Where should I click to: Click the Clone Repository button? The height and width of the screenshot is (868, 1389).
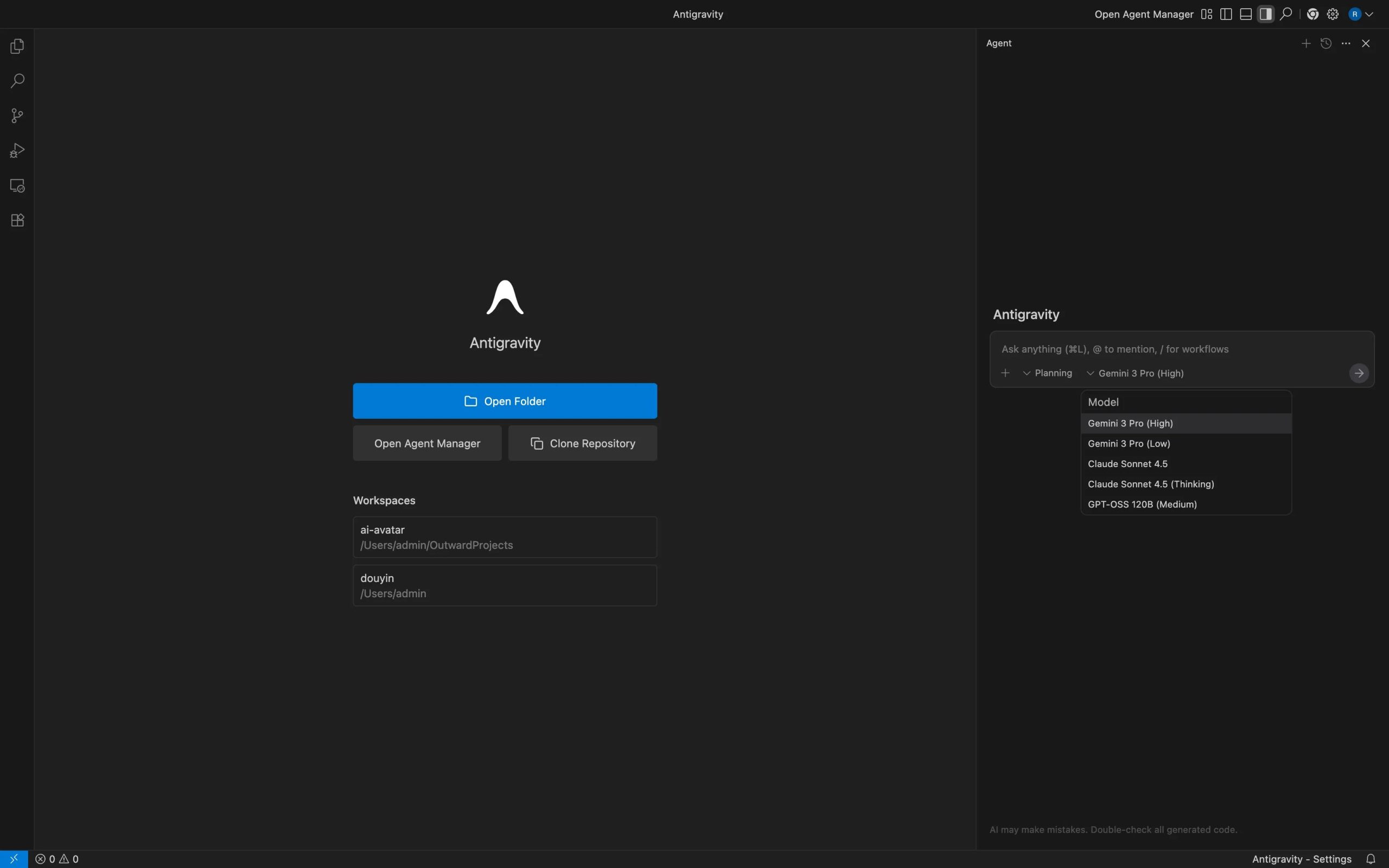point(582,443)
